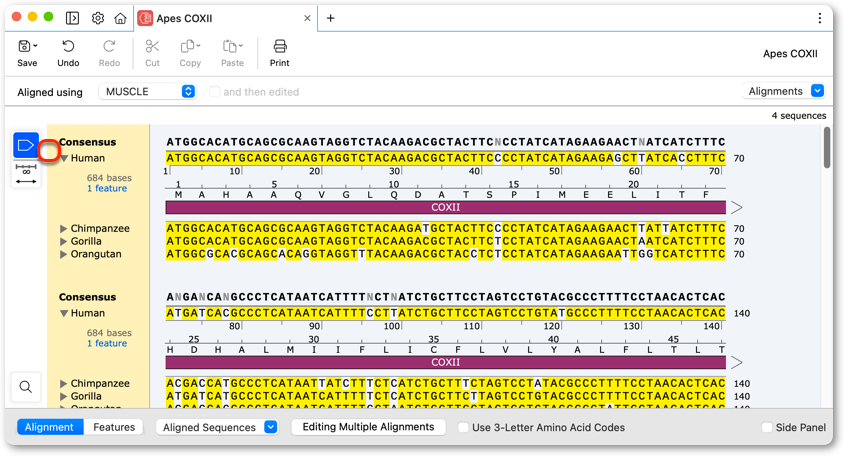Click the Paste toolbar icon
Viewport: 844px width, 456px height.
[232, 47]
